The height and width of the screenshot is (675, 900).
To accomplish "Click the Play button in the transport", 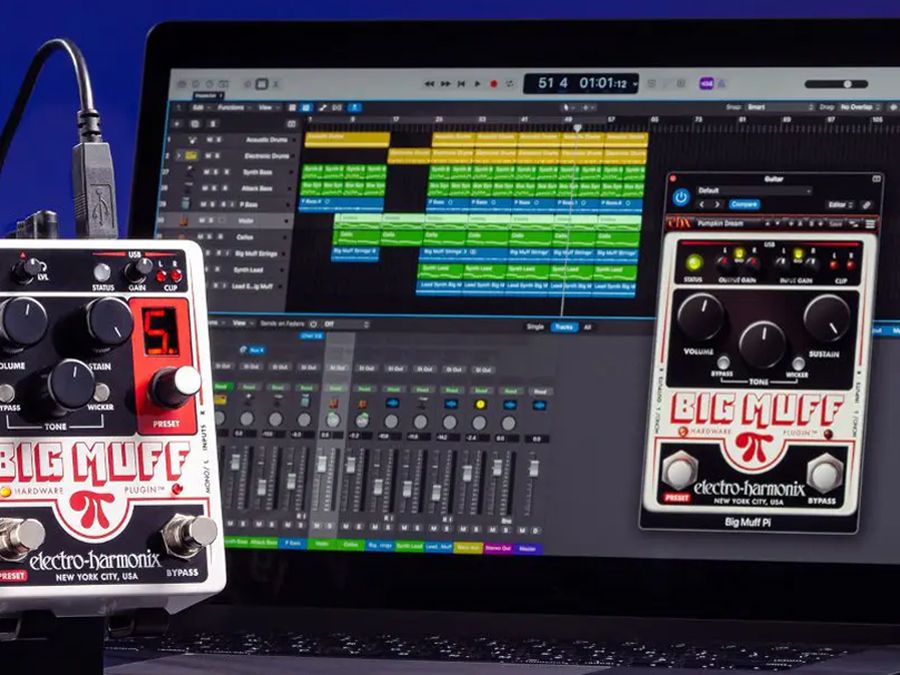I will click(477, 83).
